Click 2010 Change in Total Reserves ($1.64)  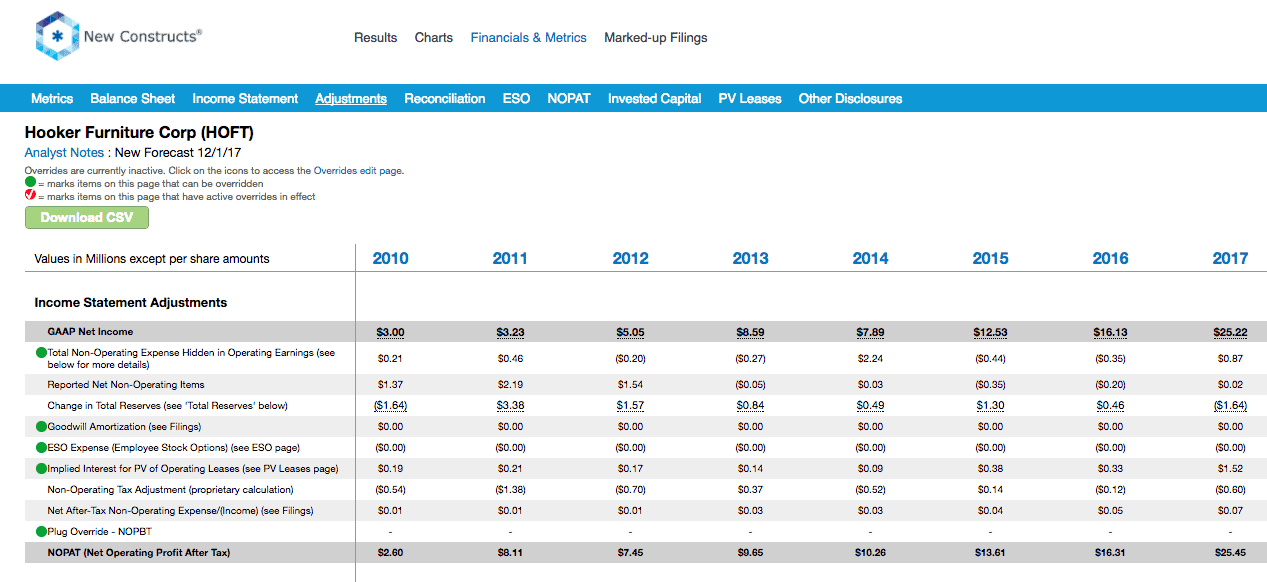coord(390,406)
